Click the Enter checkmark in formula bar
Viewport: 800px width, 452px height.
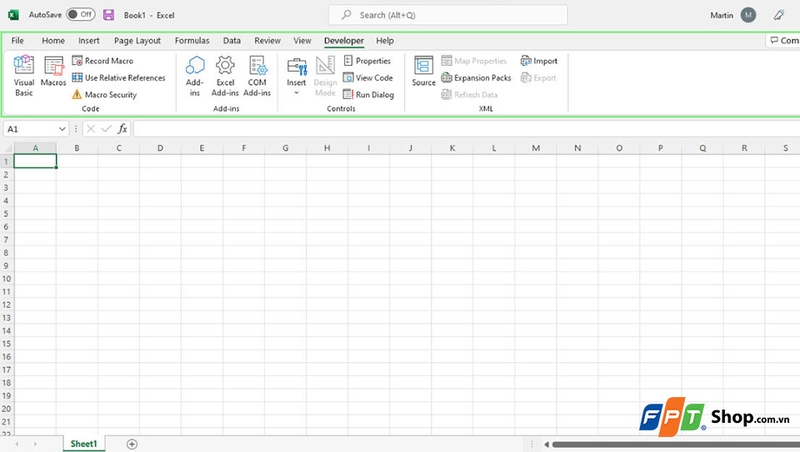point(106,129)
